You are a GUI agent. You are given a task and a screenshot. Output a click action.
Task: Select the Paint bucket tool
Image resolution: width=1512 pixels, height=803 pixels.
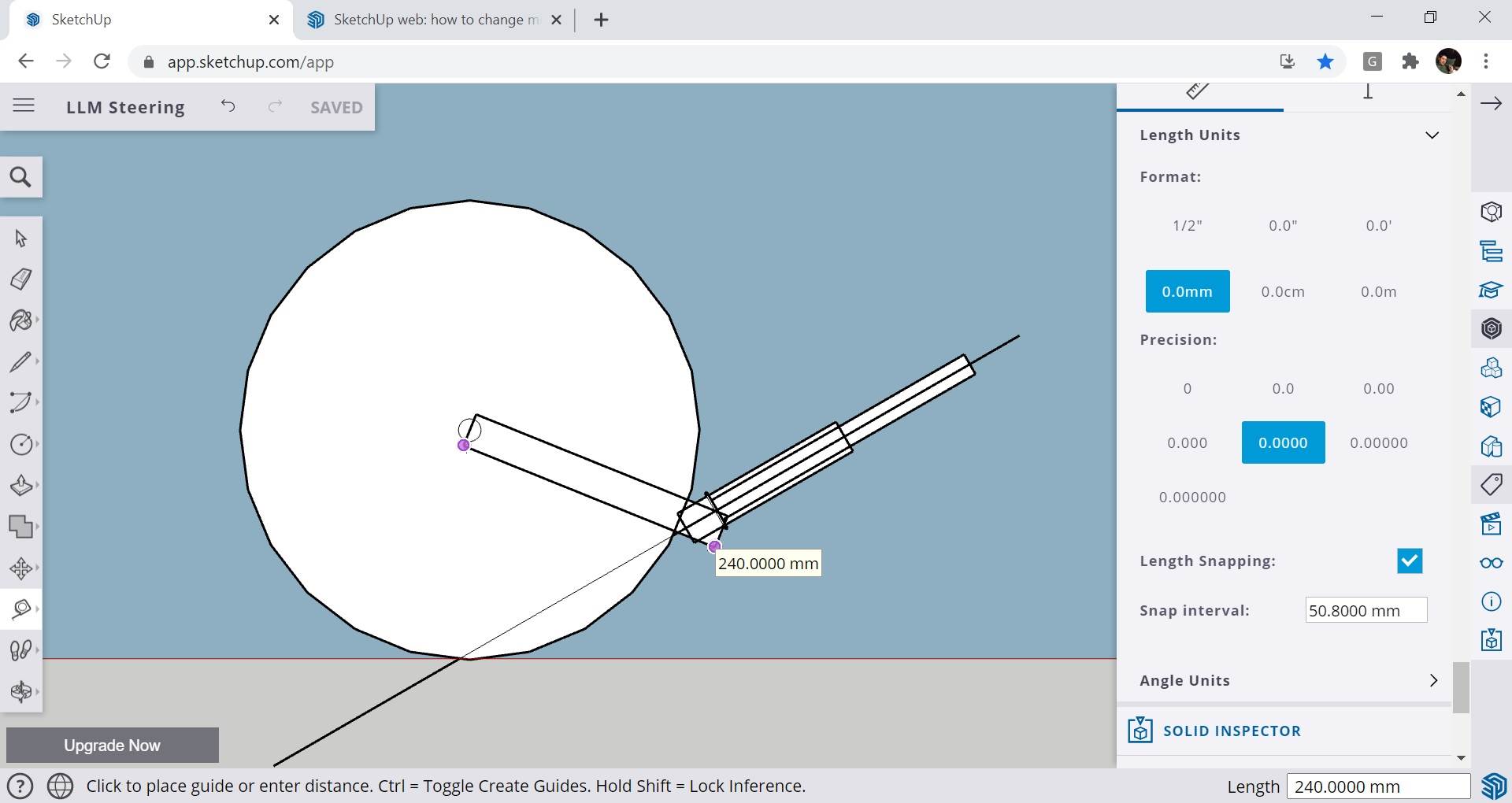(x=20, y=320)
